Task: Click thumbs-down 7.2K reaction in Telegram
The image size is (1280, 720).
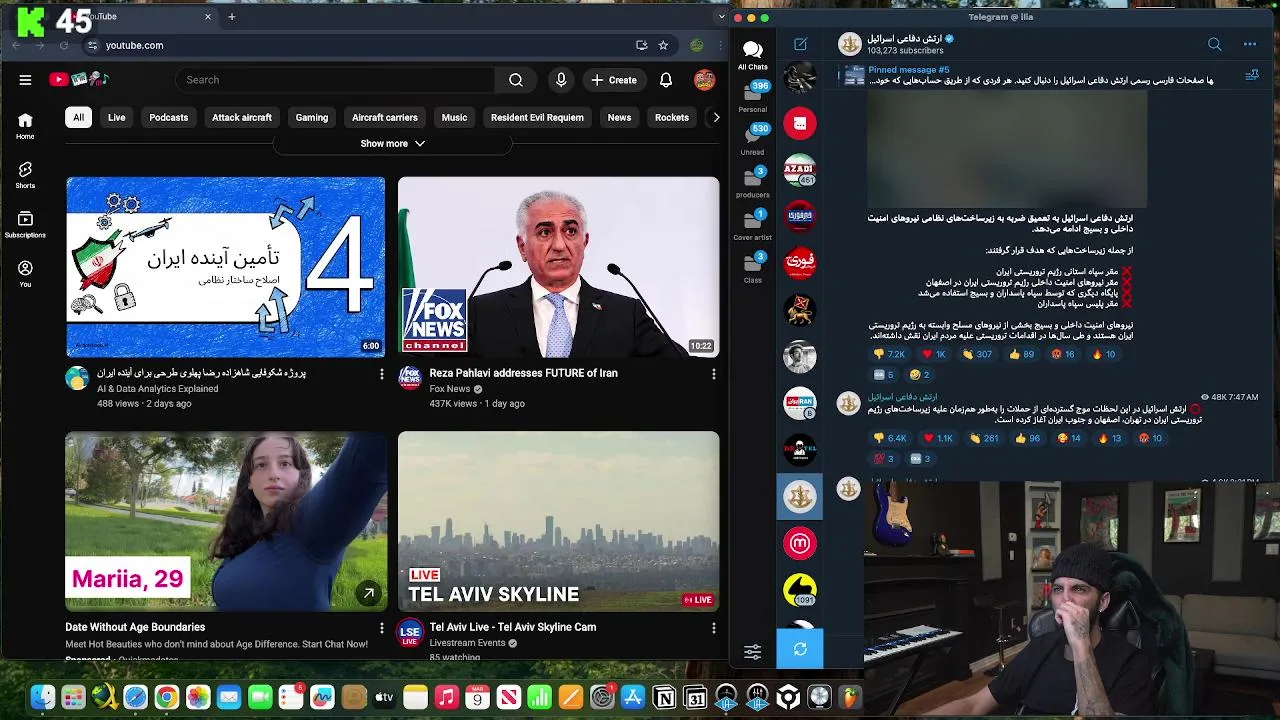Action: pos(888,354)
